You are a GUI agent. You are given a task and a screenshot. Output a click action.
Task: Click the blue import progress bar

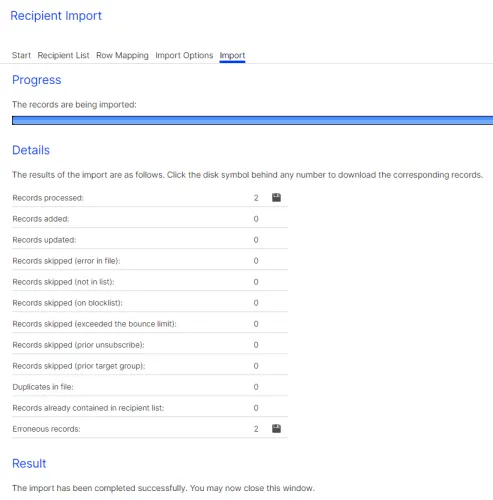(252, 120)
